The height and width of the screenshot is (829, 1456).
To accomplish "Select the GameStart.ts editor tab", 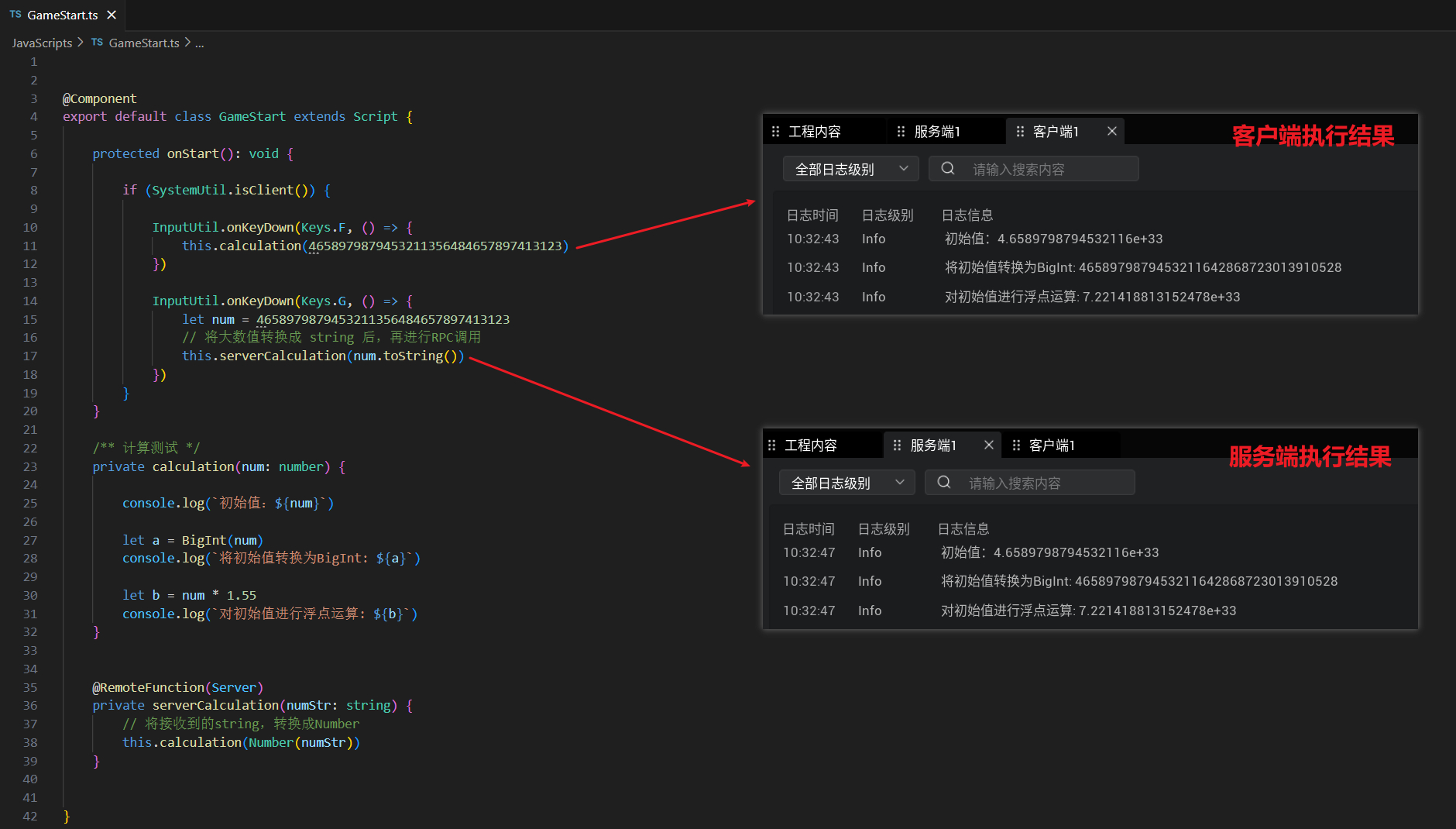I will click(62, 15).
